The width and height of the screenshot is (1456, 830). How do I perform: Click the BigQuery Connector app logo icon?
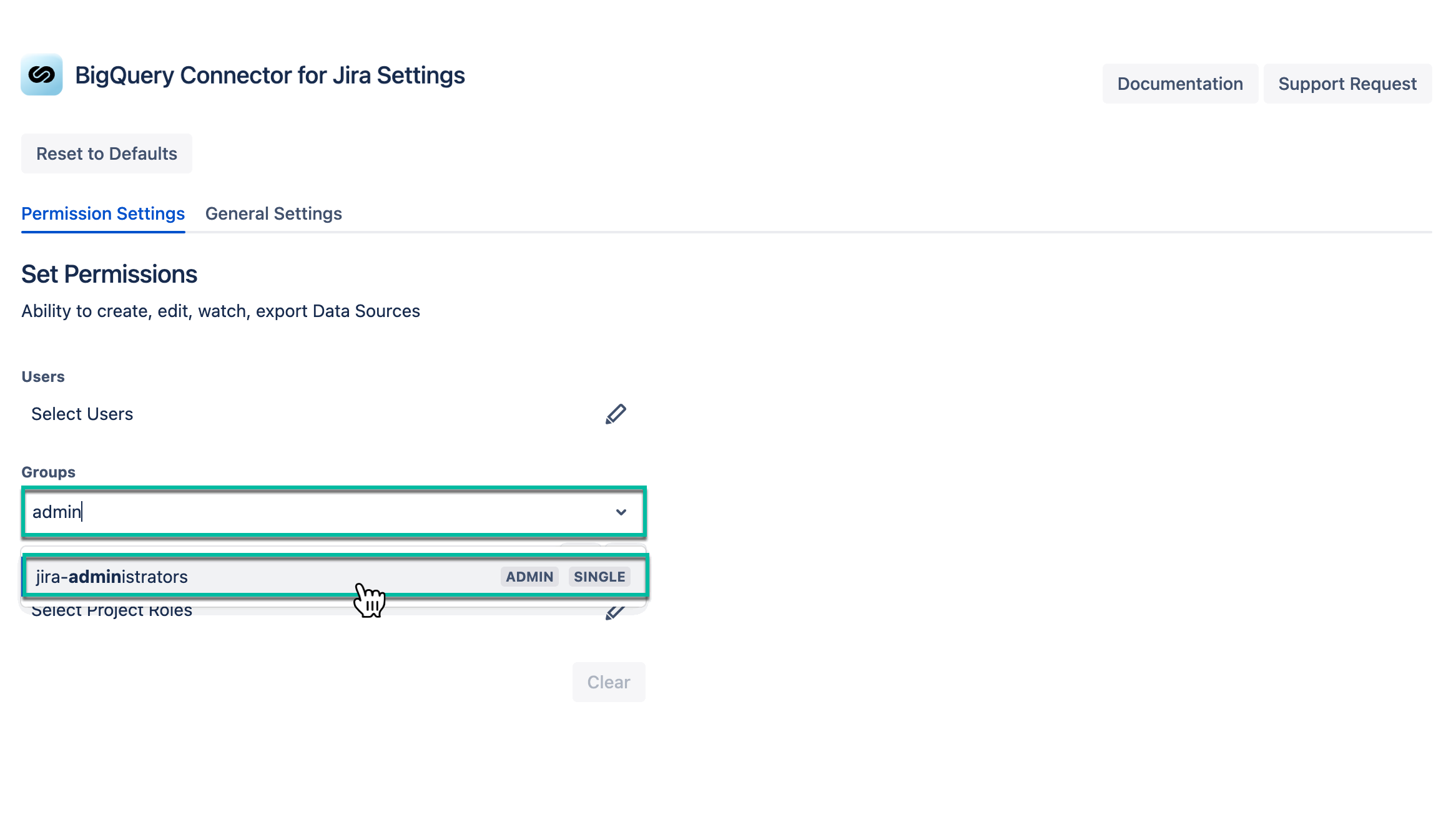(41, 75)
